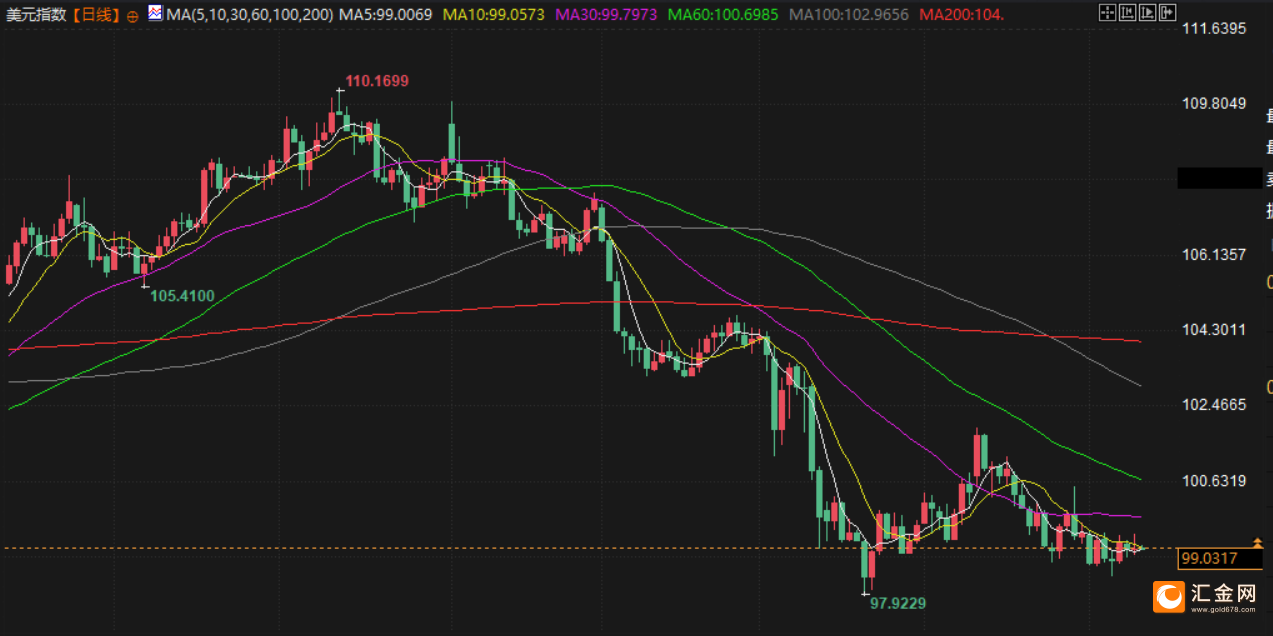Click the 110.1699 high price marker
The width and height of the screenshot is (1273, 636).
tap(377, 80)
